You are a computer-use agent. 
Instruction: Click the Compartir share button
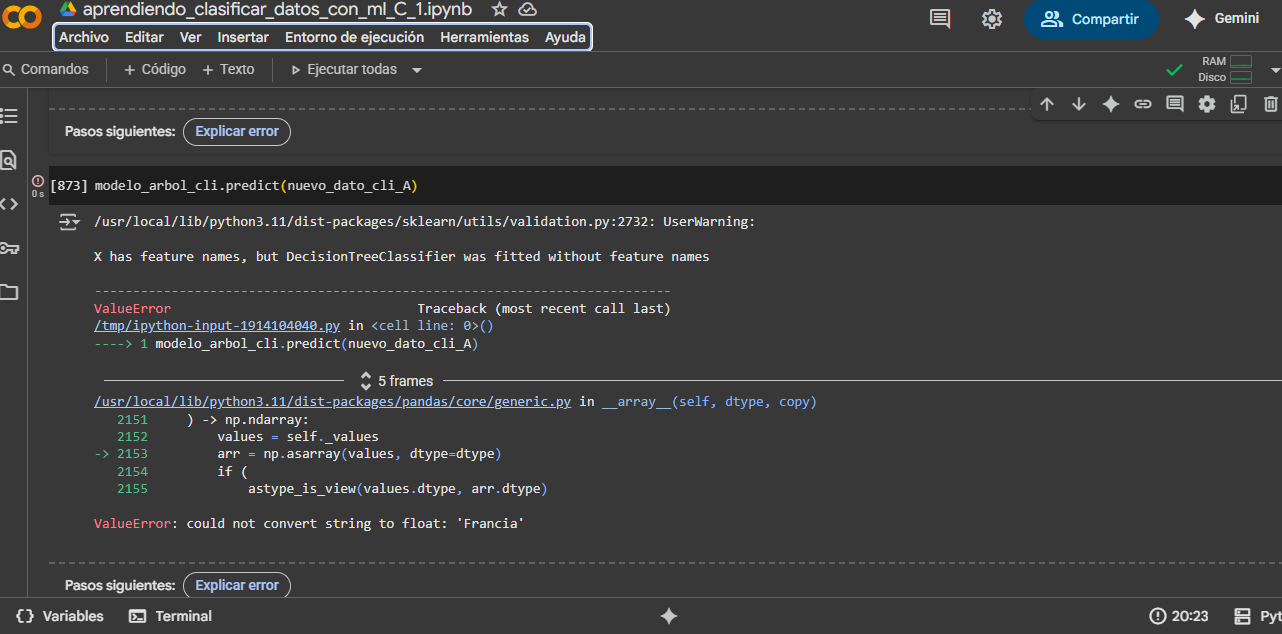click(x=1091, y=19)
